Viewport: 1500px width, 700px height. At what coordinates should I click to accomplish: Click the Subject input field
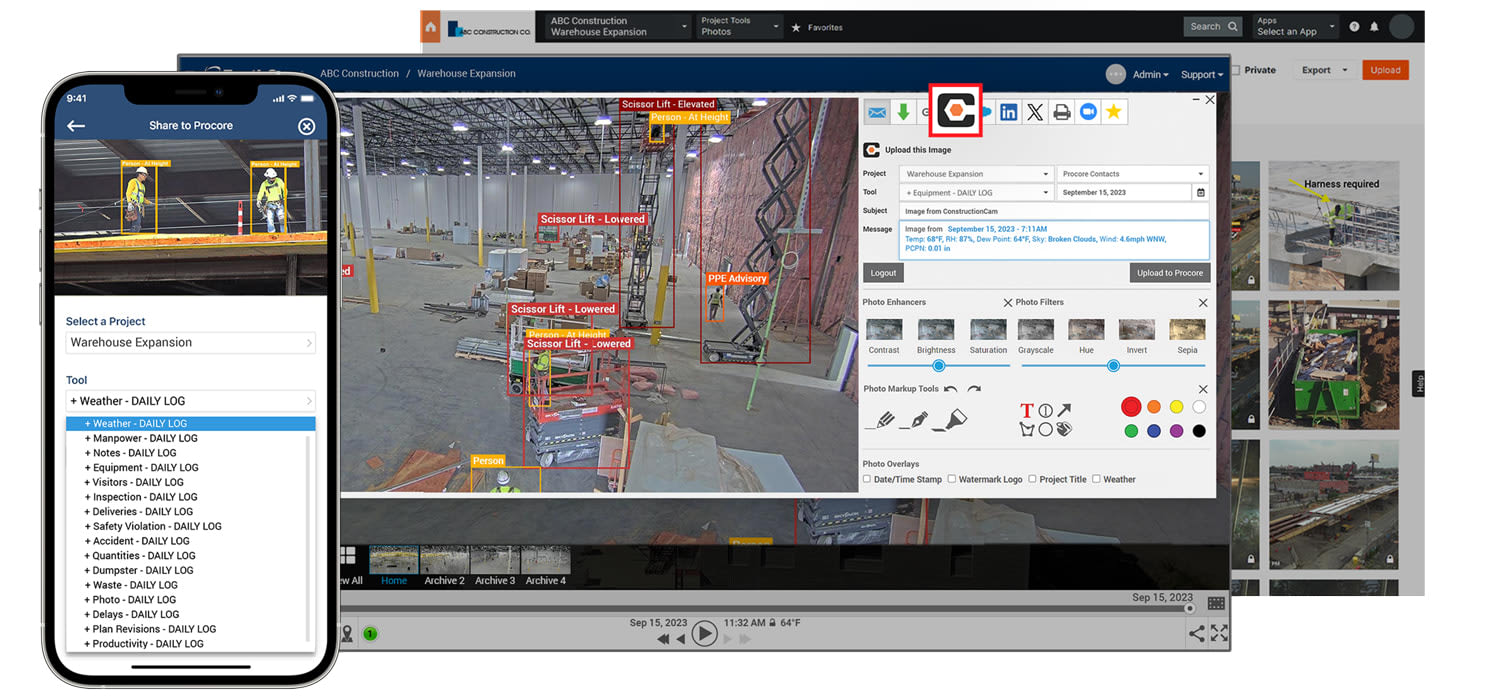(1054, 211)
